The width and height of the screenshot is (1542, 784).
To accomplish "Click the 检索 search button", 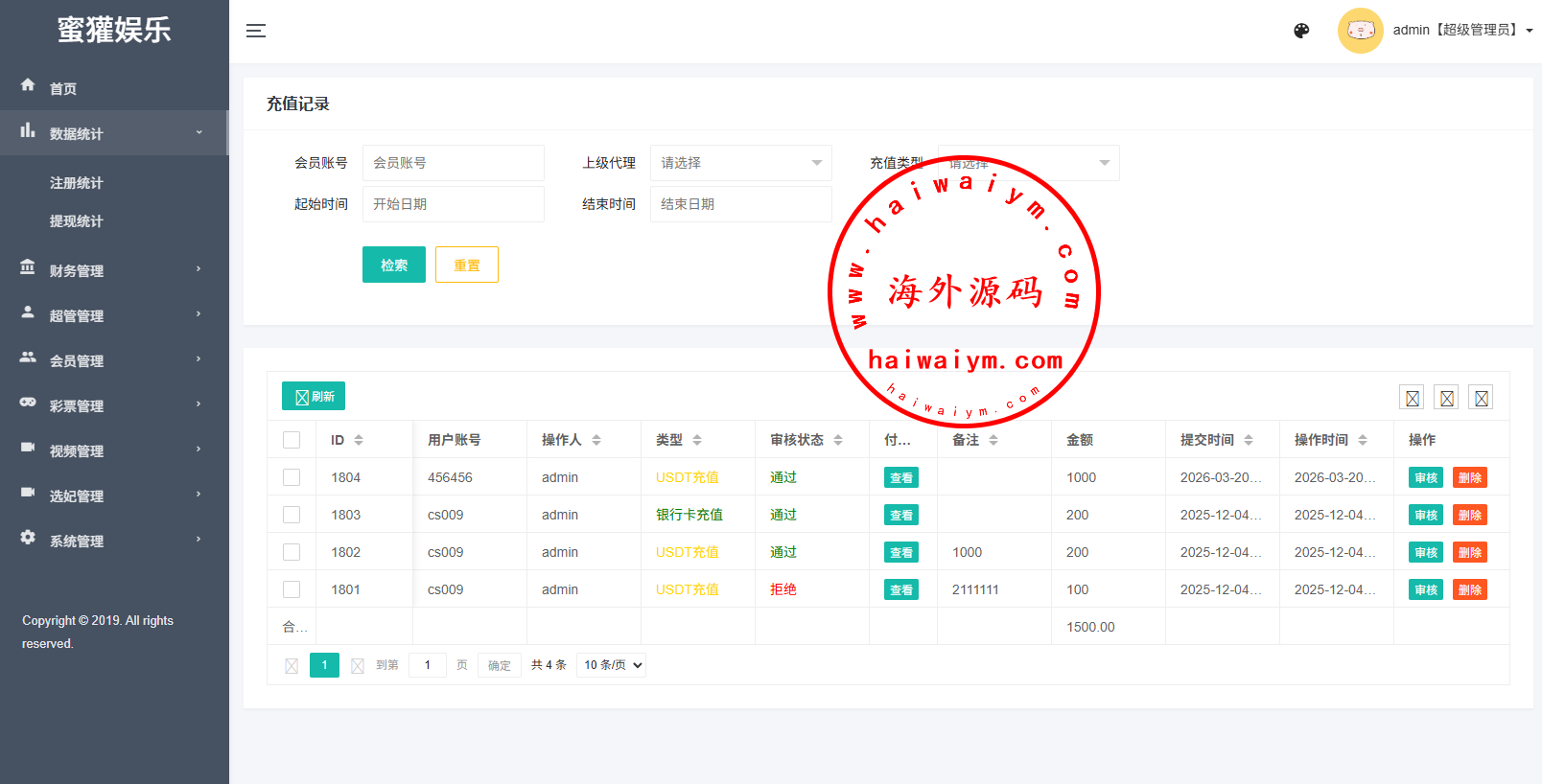I will 393,265.
